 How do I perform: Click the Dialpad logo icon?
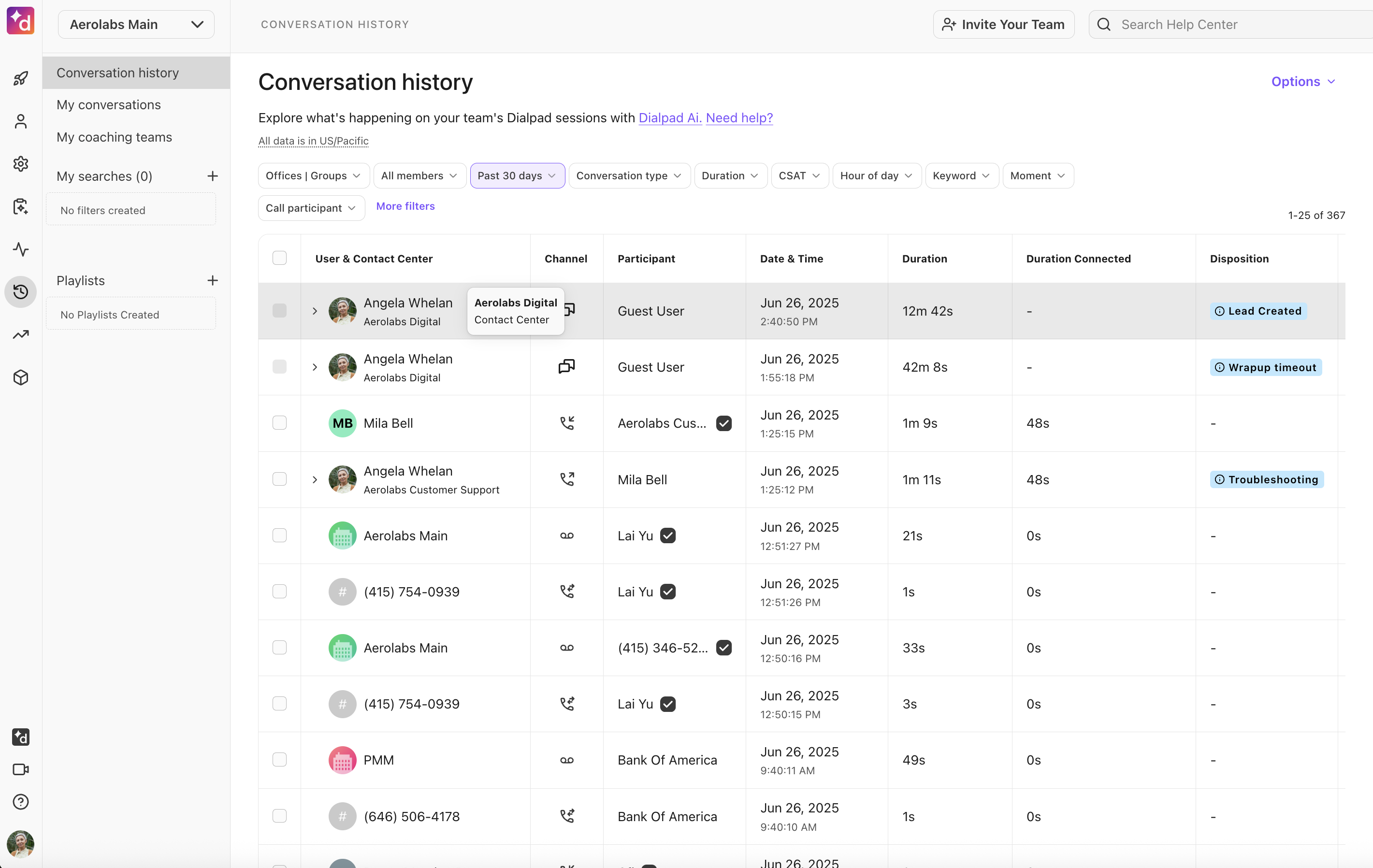[20, 21]
